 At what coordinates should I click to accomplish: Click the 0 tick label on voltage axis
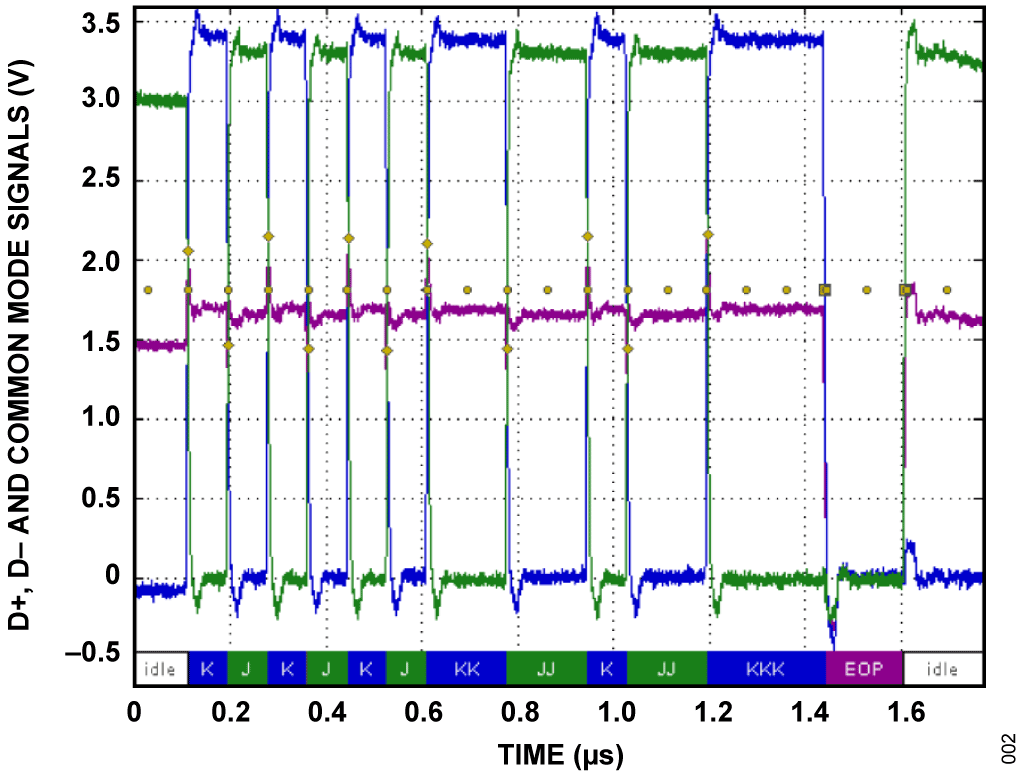113,576
